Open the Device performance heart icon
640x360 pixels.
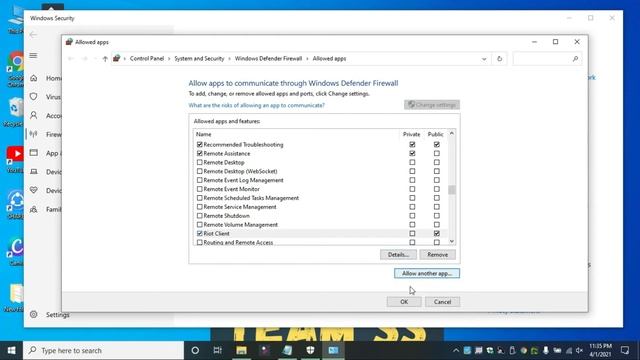point(33,190)
